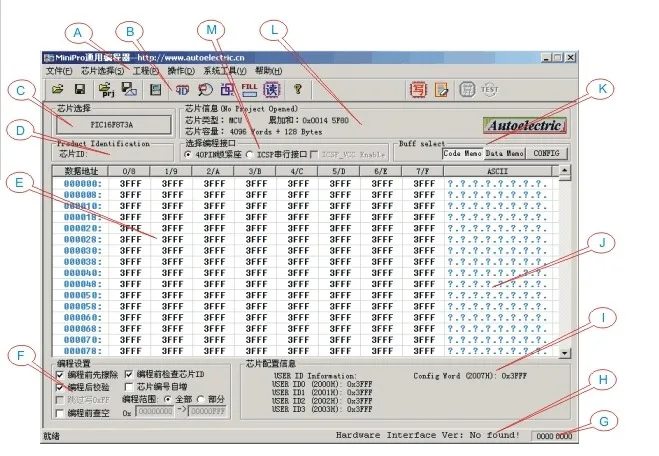Toggle the 编程前检查芯片ID checkbox
659x456 pixels.
pos(129,374)
